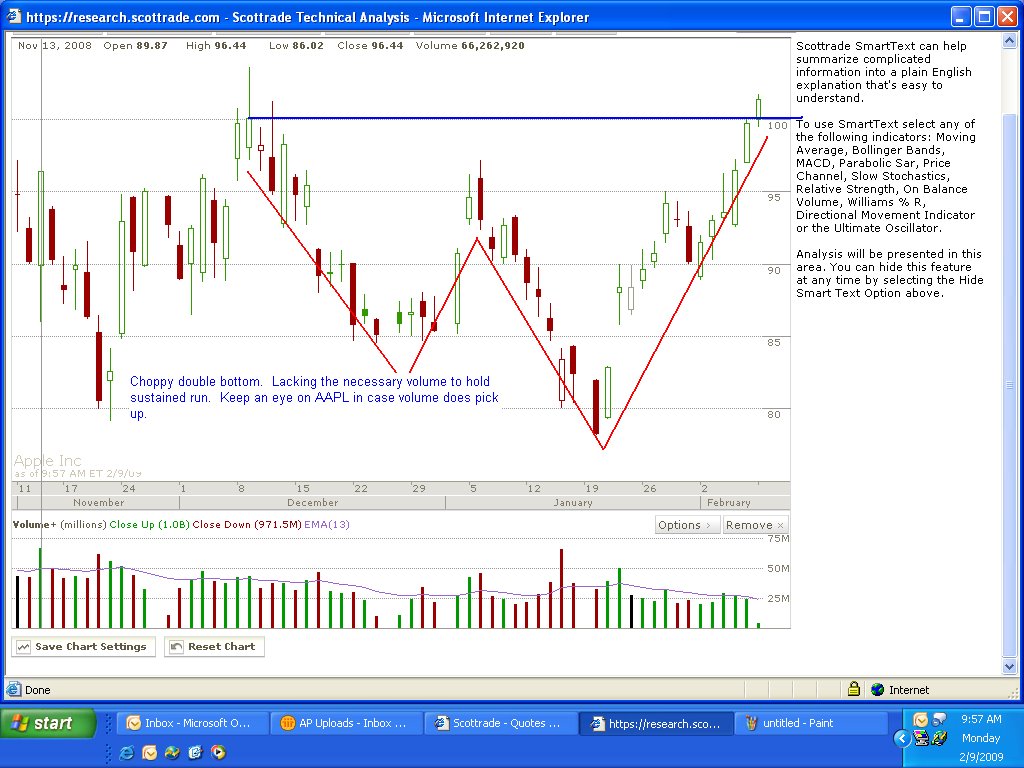
Task: Click the Save Chart Settings button
Action: click(84, 647)
